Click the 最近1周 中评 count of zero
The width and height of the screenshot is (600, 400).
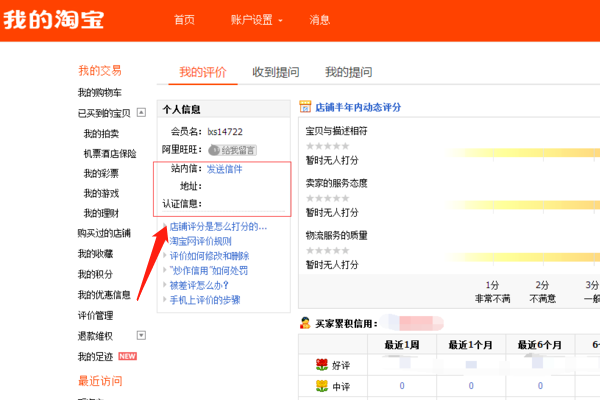click(402, 386)
